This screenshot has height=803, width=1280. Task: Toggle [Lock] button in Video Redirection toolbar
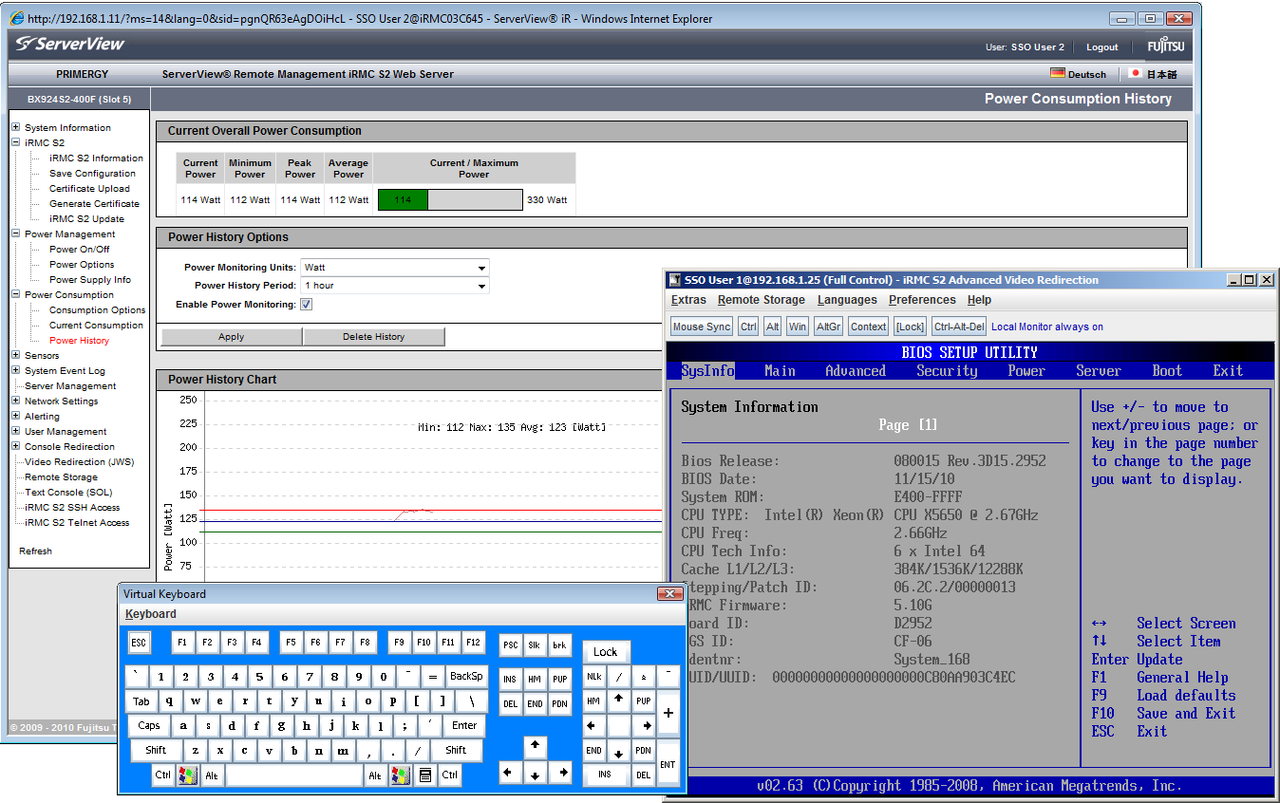pyautogui.click(x=910, y=326)
